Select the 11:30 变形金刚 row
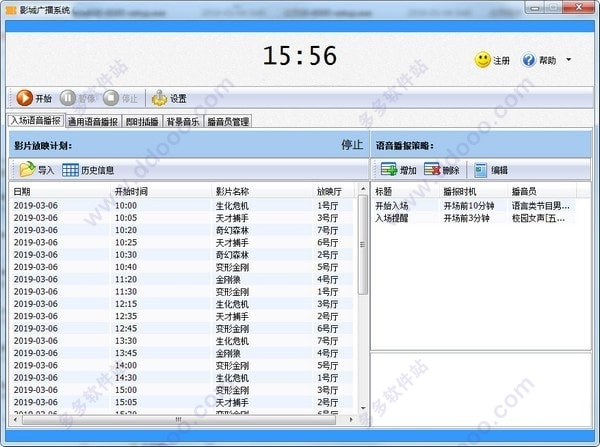The width and height of the screenshot is (600, 447). click(x=182, y=292)
